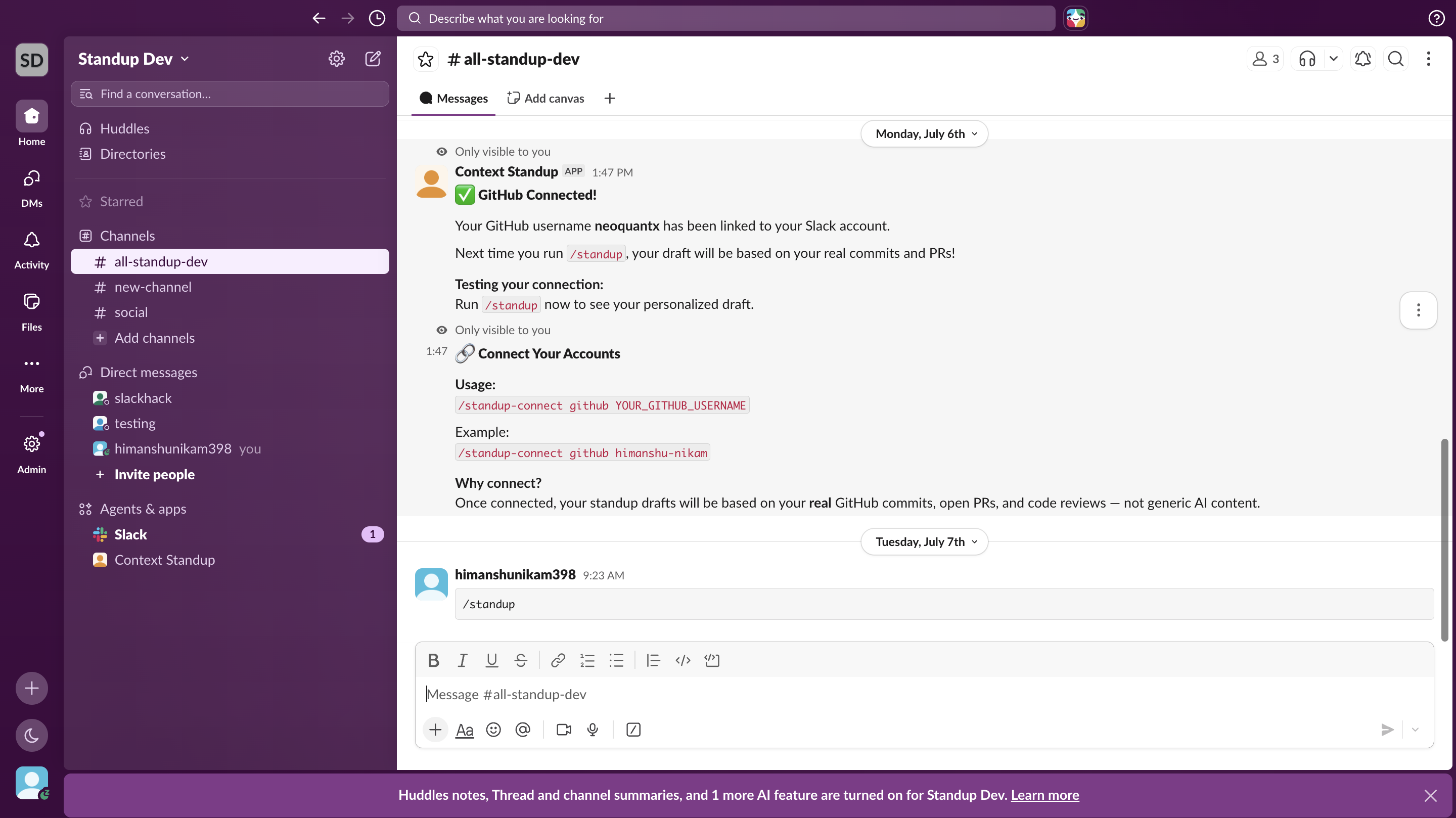
Task: Open the Slack AI assistant icon
Action: click(1075, 18)
